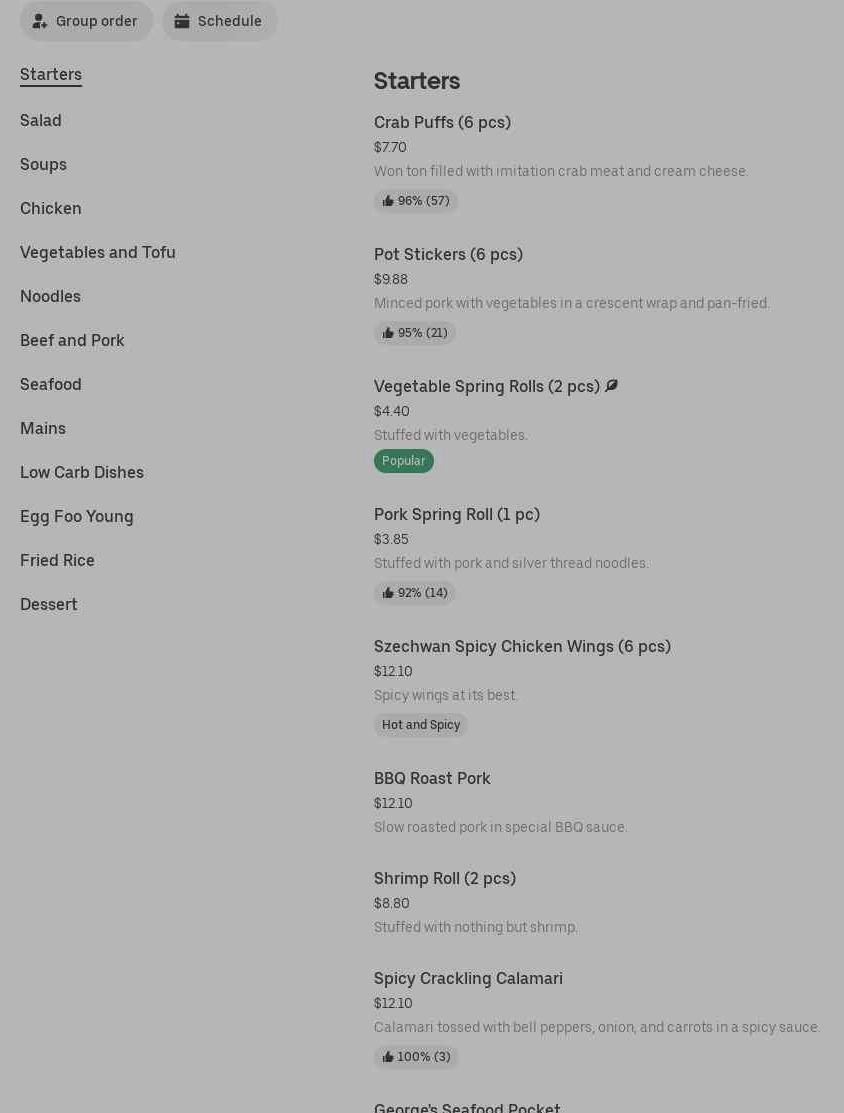Image resolution: width=844 pixels, height=1113 pixels.
Task: Click the Schedule calendar icon
Action: pos(182,21)
